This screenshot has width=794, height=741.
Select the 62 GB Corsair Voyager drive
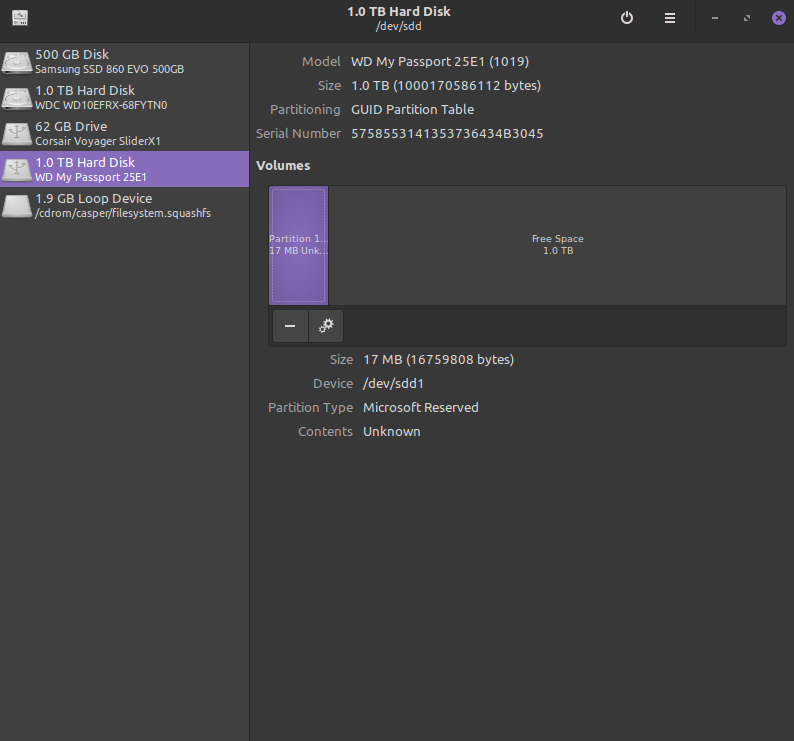click(125, 133)
